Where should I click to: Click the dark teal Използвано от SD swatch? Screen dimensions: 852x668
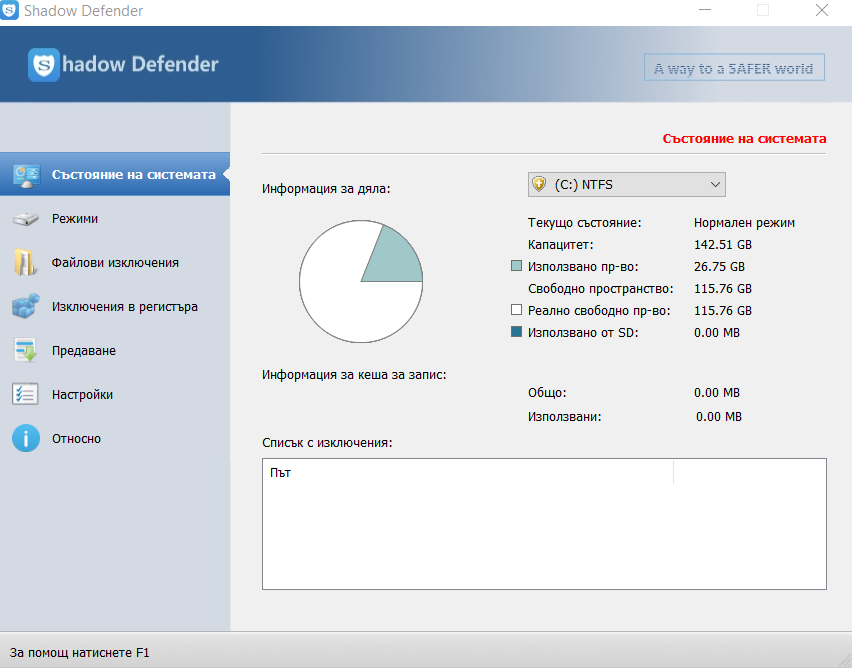[516, 332]
